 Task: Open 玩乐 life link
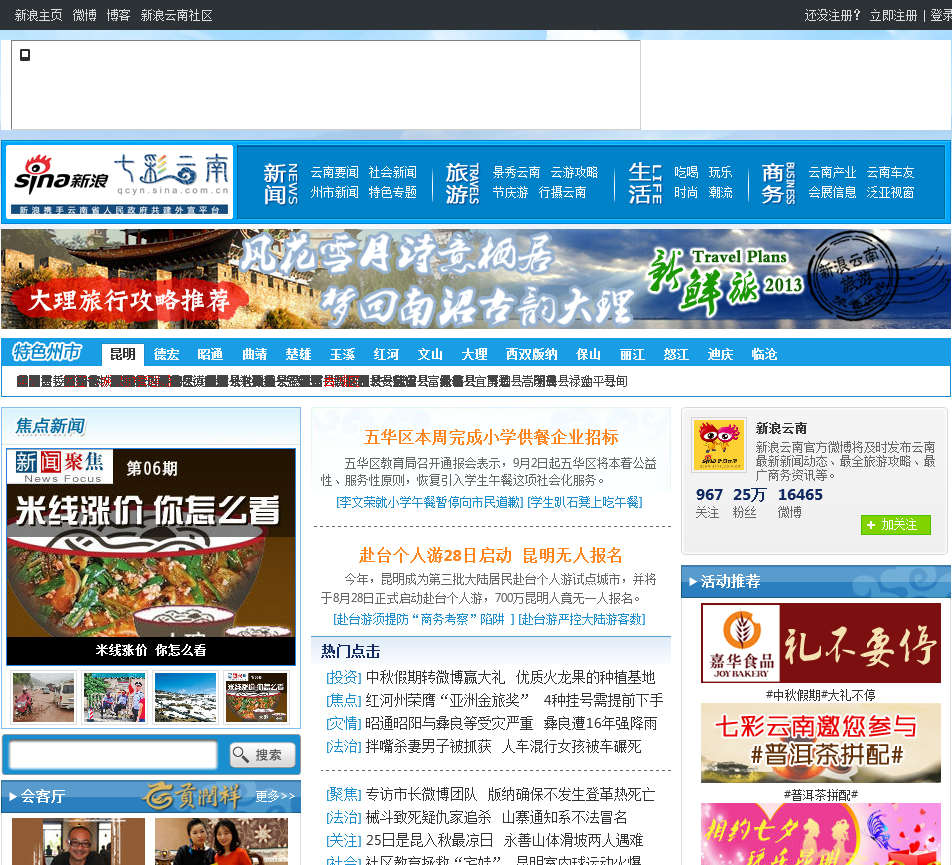pyautogui.click(x=720, y=172)
